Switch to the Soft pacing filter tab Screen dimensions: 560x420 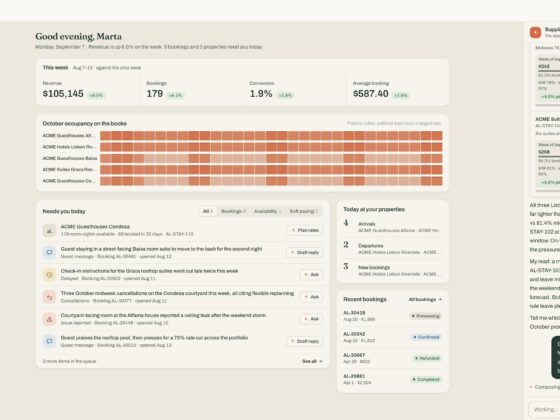pyautogui.click(x=304, y=211)
